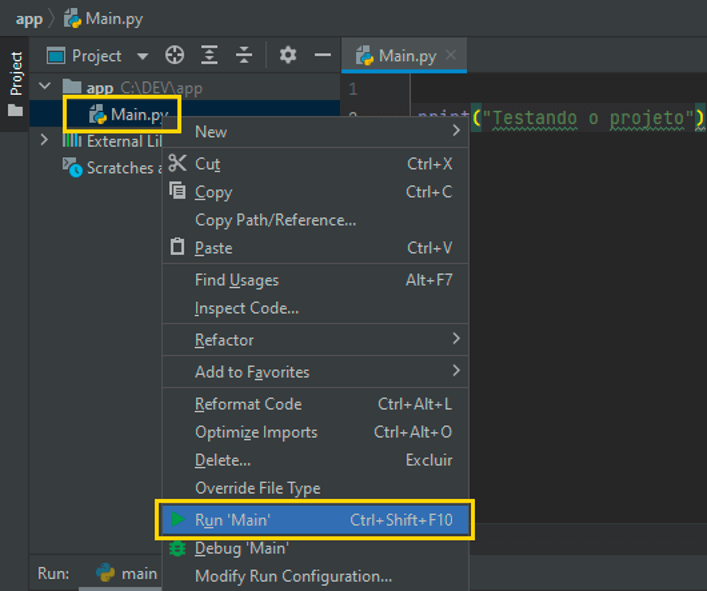Viewport: 707px width, 591px height.
Task: Click Collapse All icon in Project toolbar
Action: (244, 55)
